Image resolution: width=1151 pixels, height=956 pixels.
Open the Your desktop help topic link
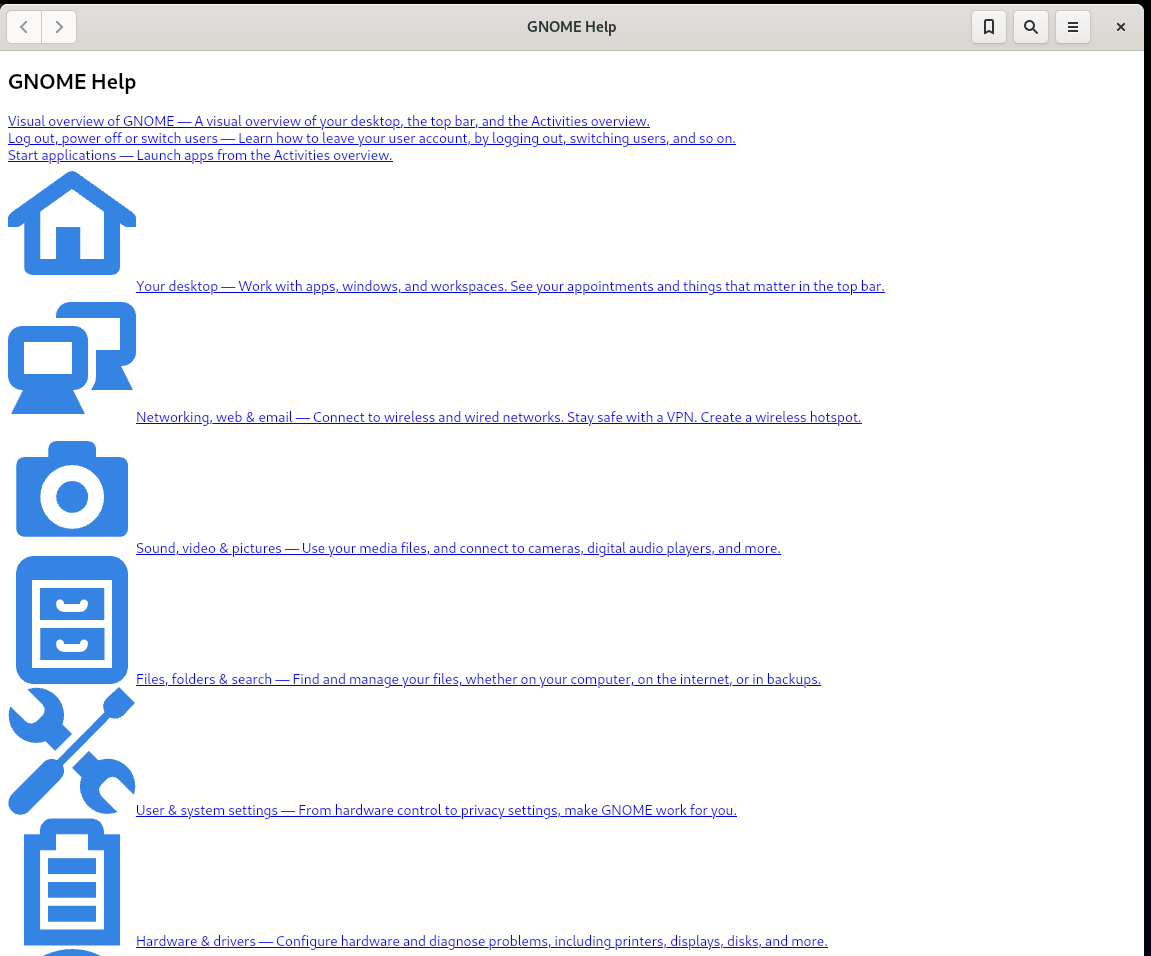(510, 286)
